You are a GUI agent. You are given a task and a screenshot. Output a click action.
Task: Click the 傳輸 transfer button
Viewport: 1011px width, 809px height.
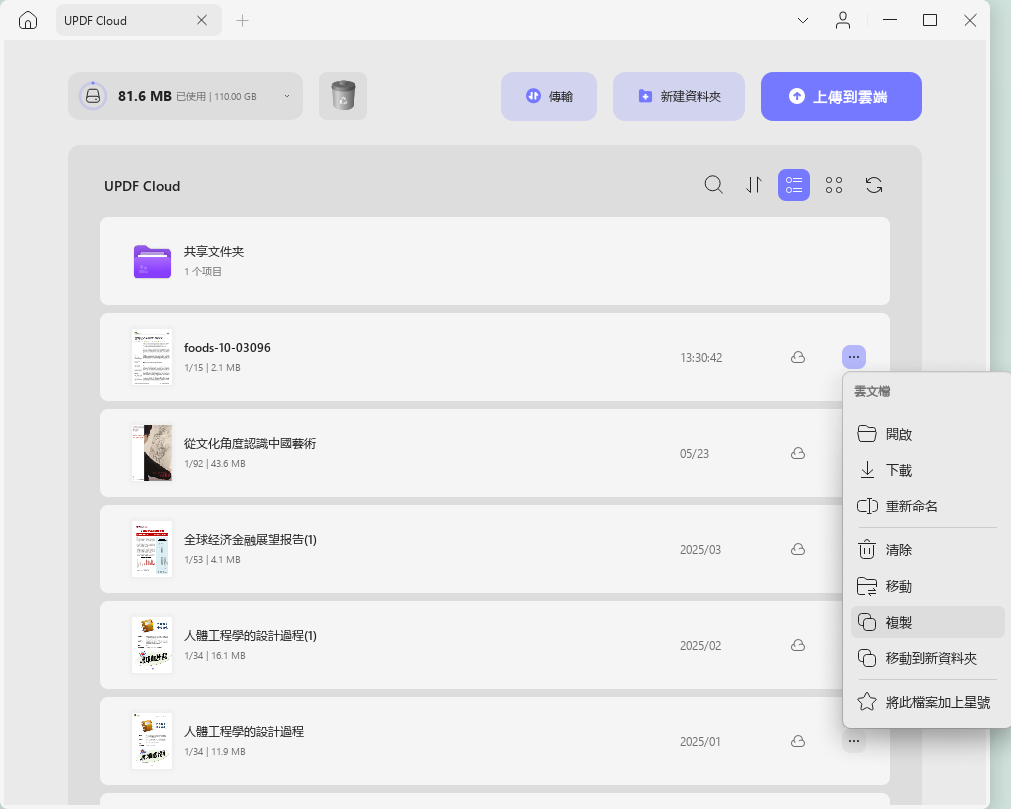(x=549, y=96)
